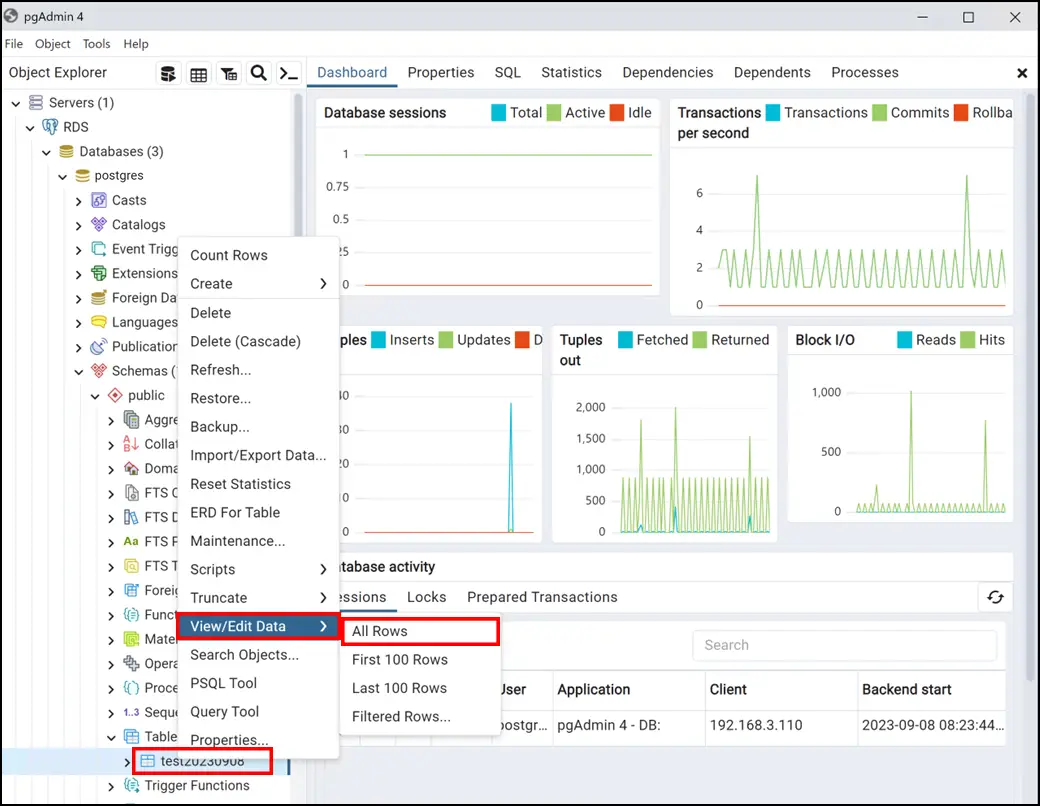The image size is (1040, 806).
Task: Open Search Objects magnifier icon
Action: click(x=259, y=73)
